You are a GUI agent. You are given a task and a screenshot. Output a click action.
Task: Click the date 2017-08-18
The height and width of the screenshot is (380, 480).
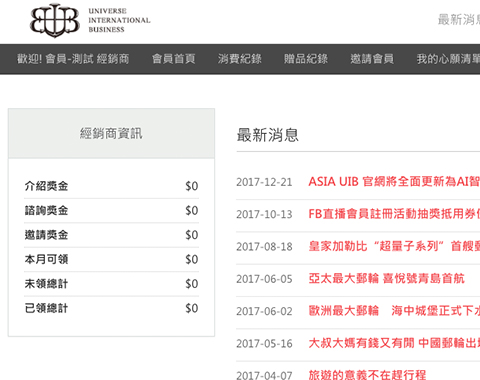click(x=264, y=247)
